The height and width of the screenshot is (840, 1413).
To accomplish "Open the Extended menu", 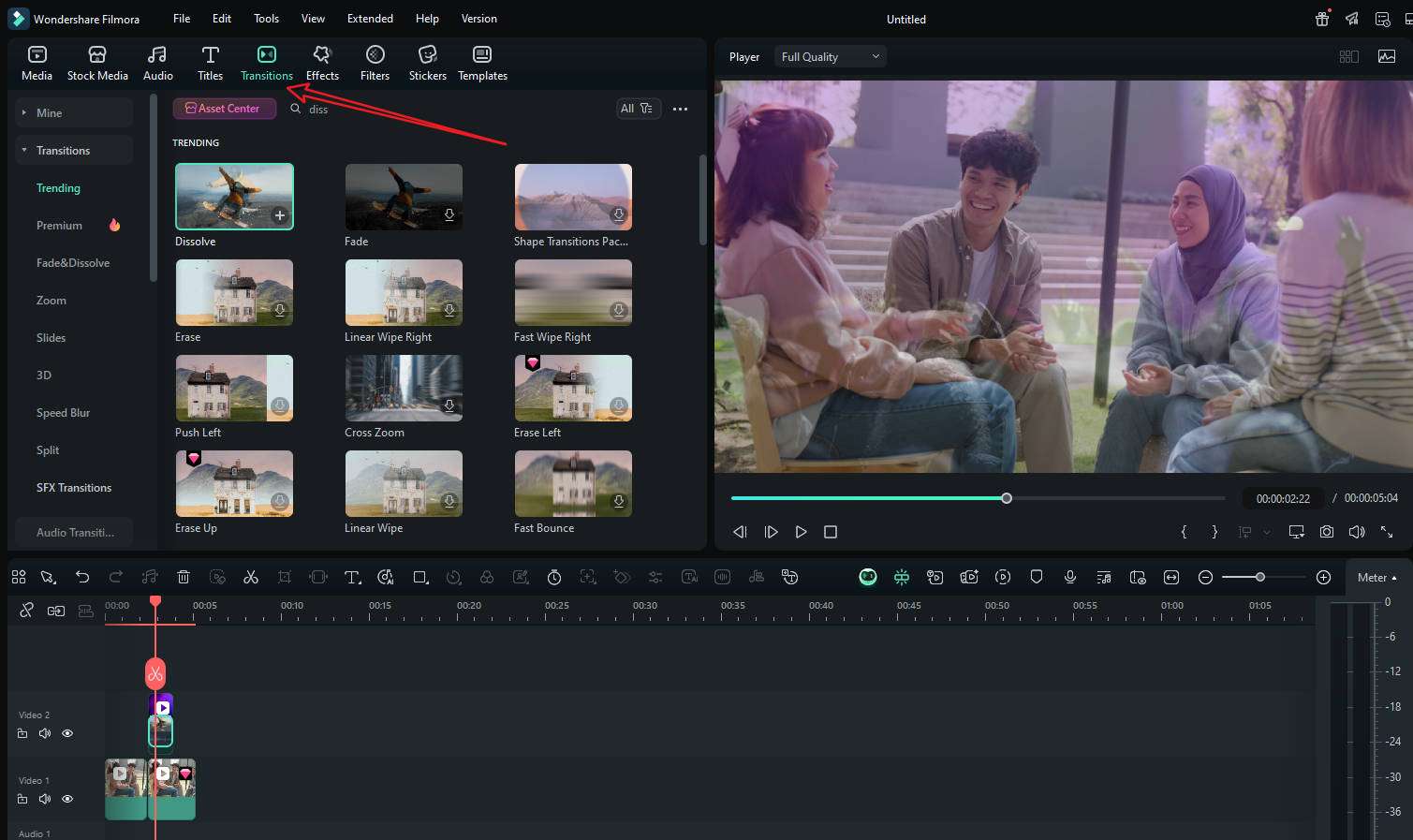I will click(x=370, y=19).
